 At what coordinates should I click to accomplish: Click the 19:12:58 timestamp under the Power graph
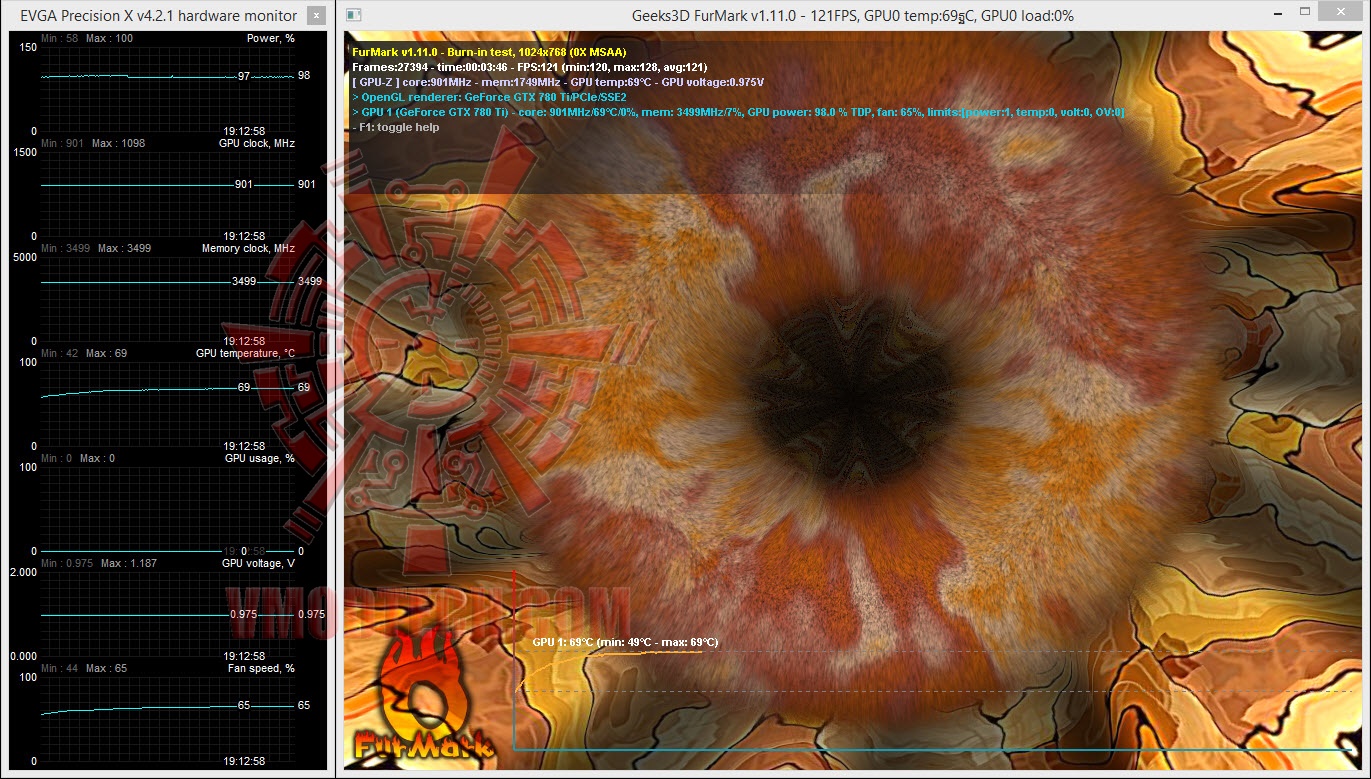click(244, 131)
